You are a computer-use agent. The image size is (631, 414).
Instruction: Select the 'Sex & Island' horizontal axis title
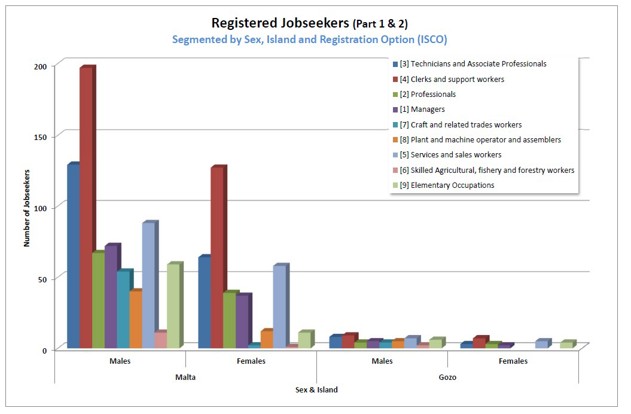[x=318, y=390]
